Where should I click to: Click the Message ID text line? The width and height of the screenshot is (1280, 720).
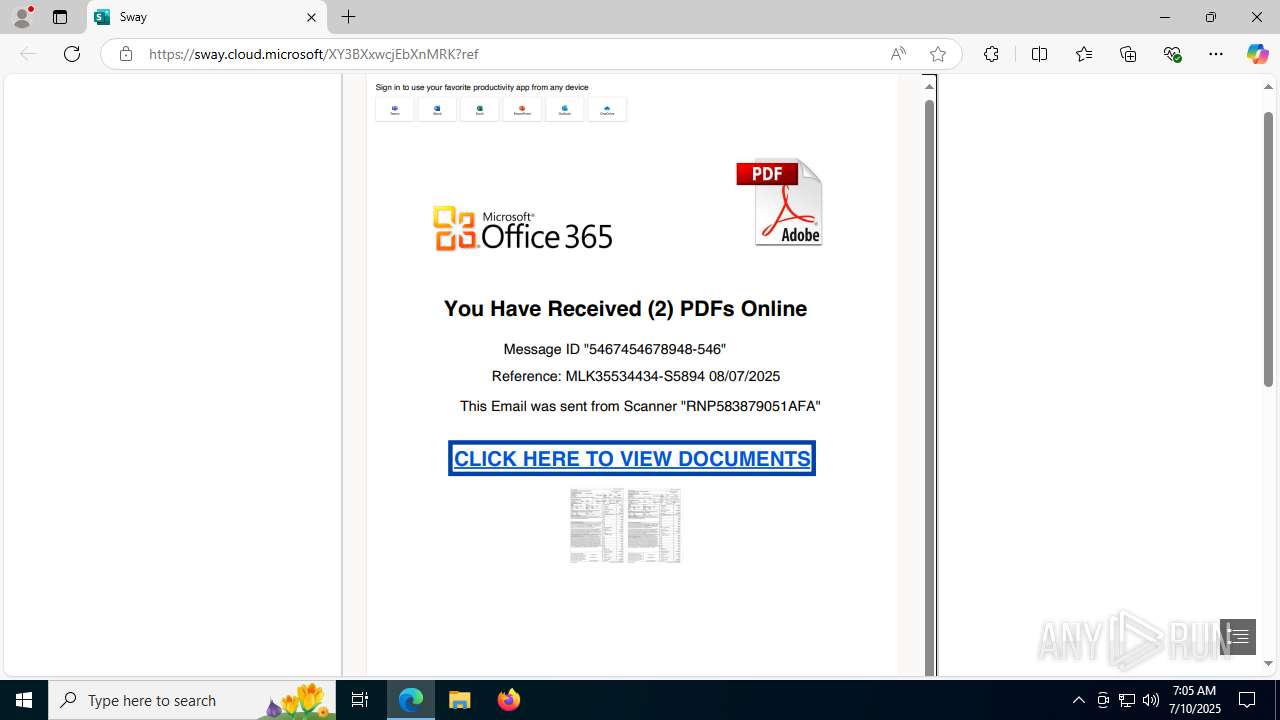[614, 349]
